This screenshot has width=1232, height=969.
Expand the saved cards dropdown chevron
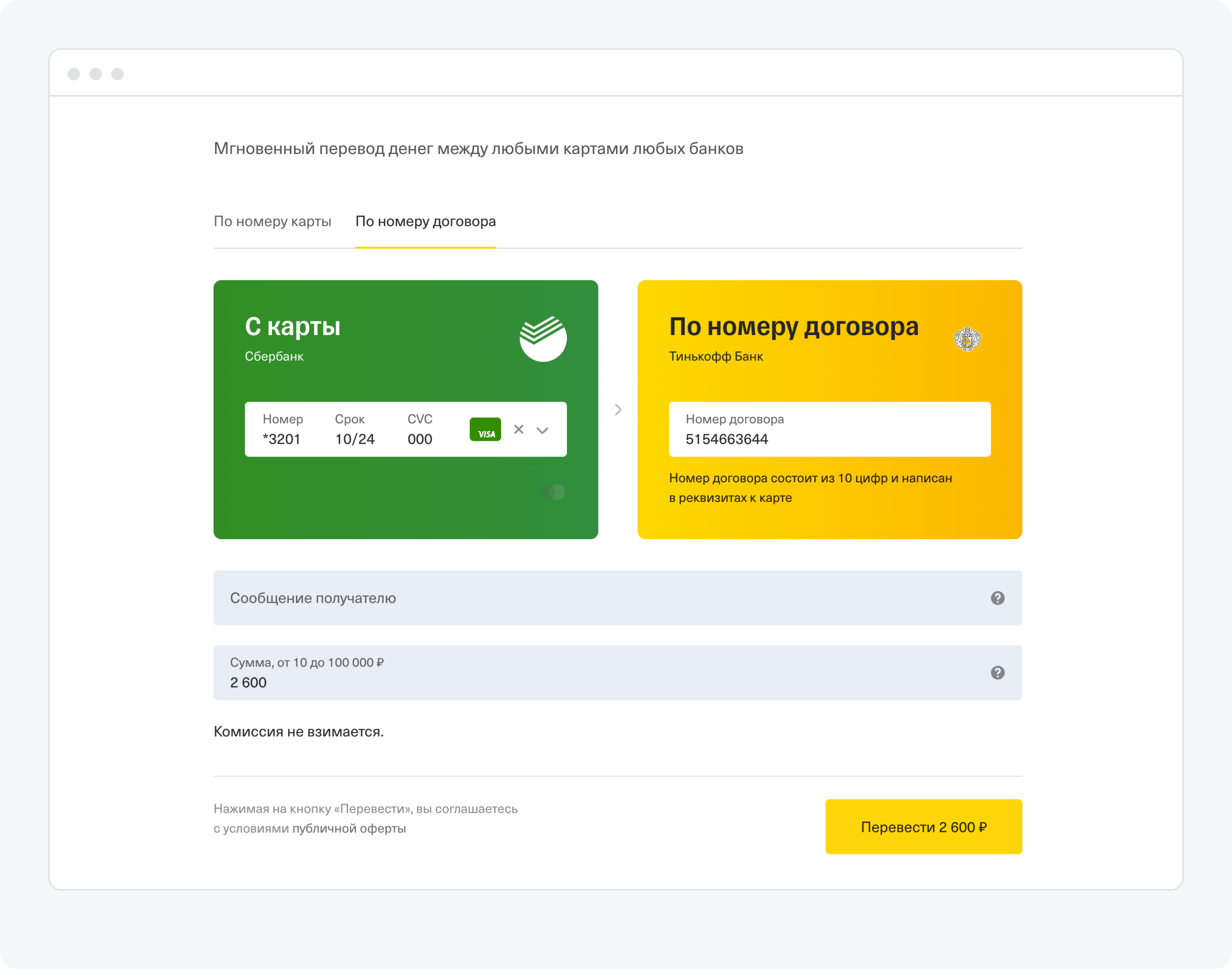click(542, 430)
